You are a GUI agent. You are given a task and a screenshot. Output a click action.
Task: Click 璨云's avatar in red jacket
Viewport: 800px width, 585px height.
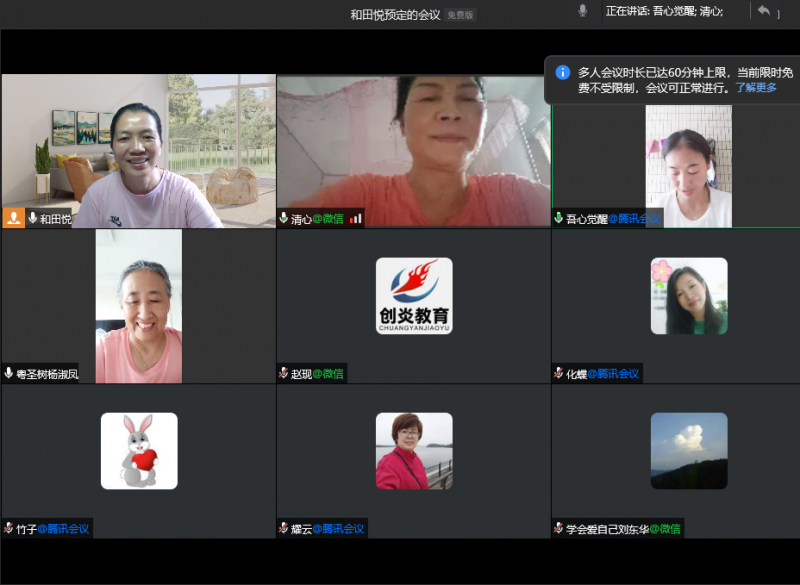pos(414,451)
